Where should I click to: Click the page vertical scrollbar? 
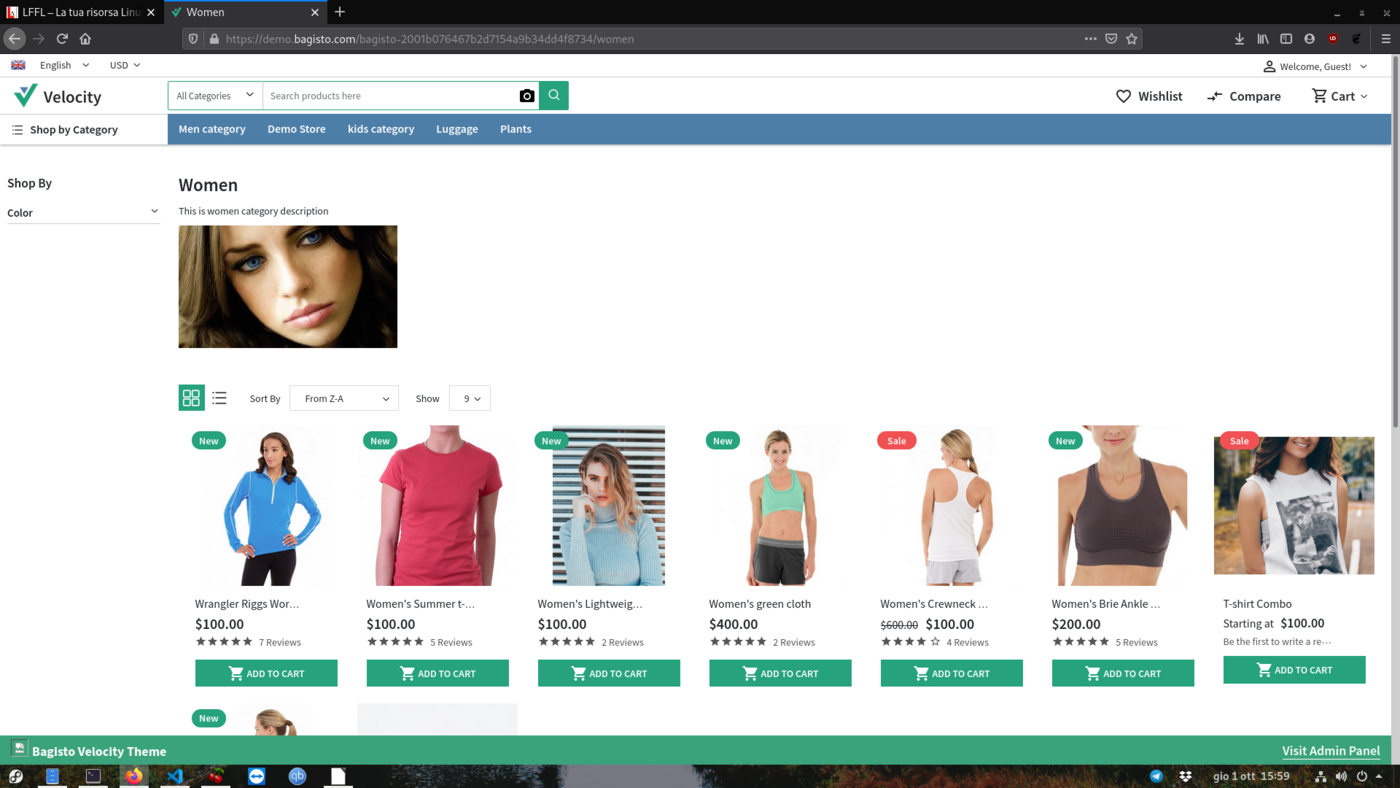(1395, 240)
